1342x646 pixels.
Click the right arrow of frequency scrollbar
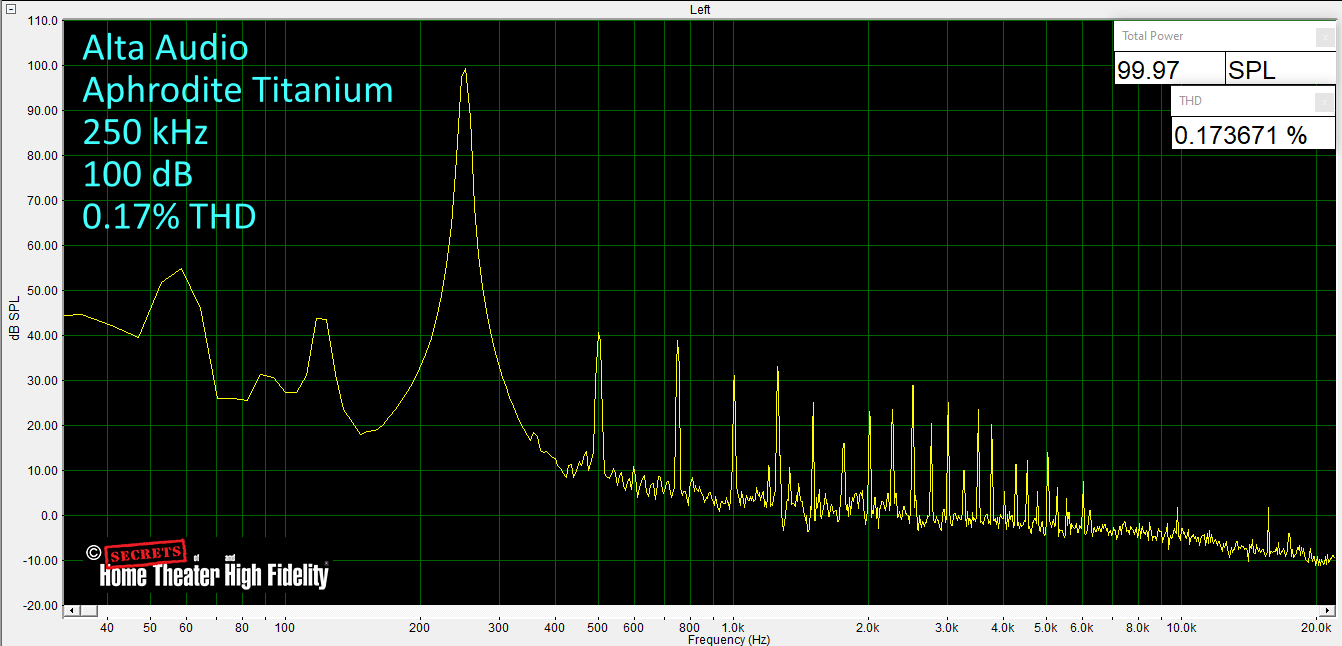point(1329,611)
